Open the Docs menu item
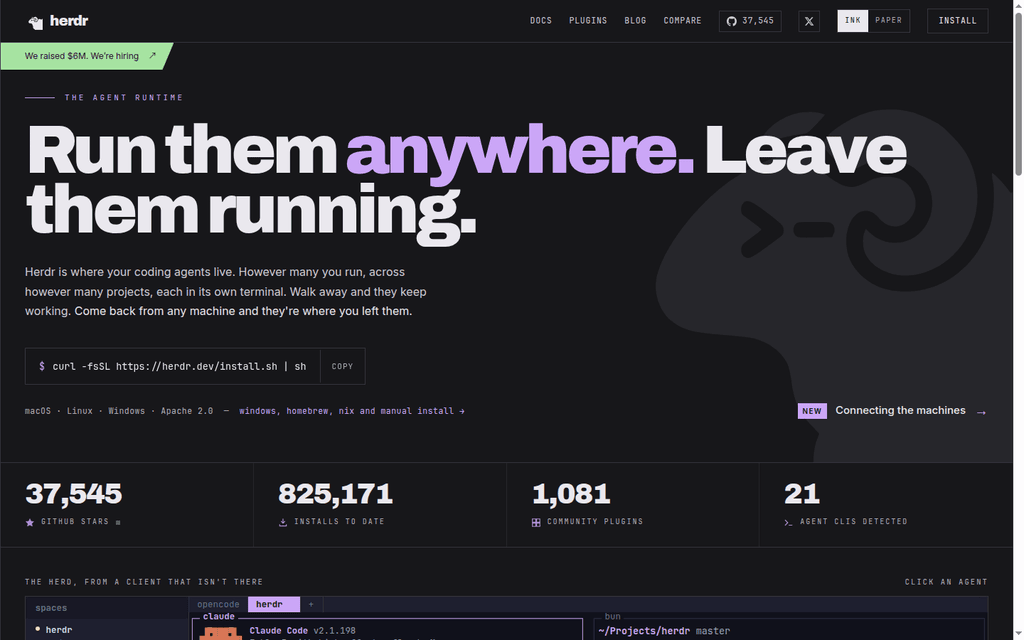The image size is (1024, 640). click(x=541, y=21)
